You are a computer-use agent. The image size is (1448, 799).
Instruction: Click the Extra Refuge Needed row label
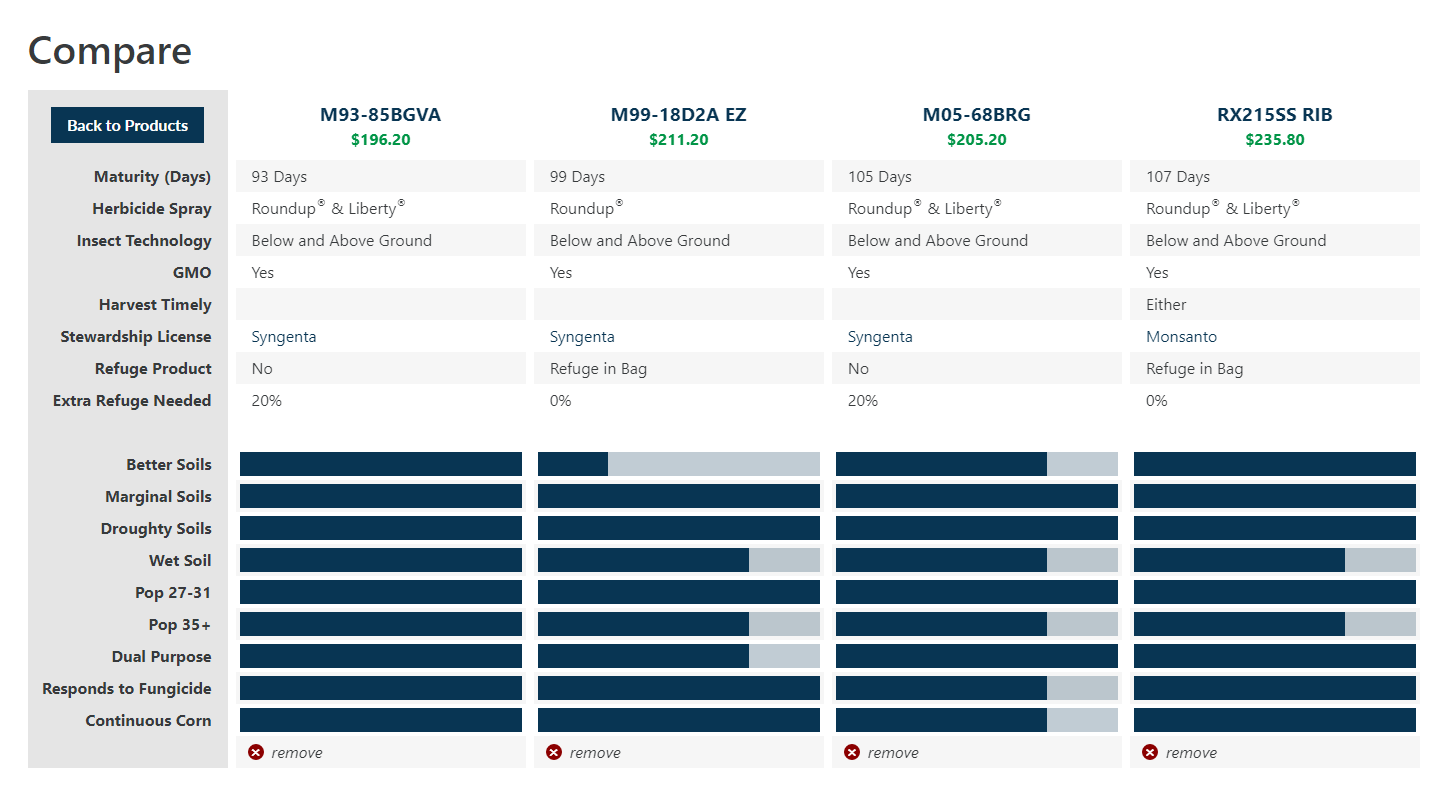pos(132,401)
